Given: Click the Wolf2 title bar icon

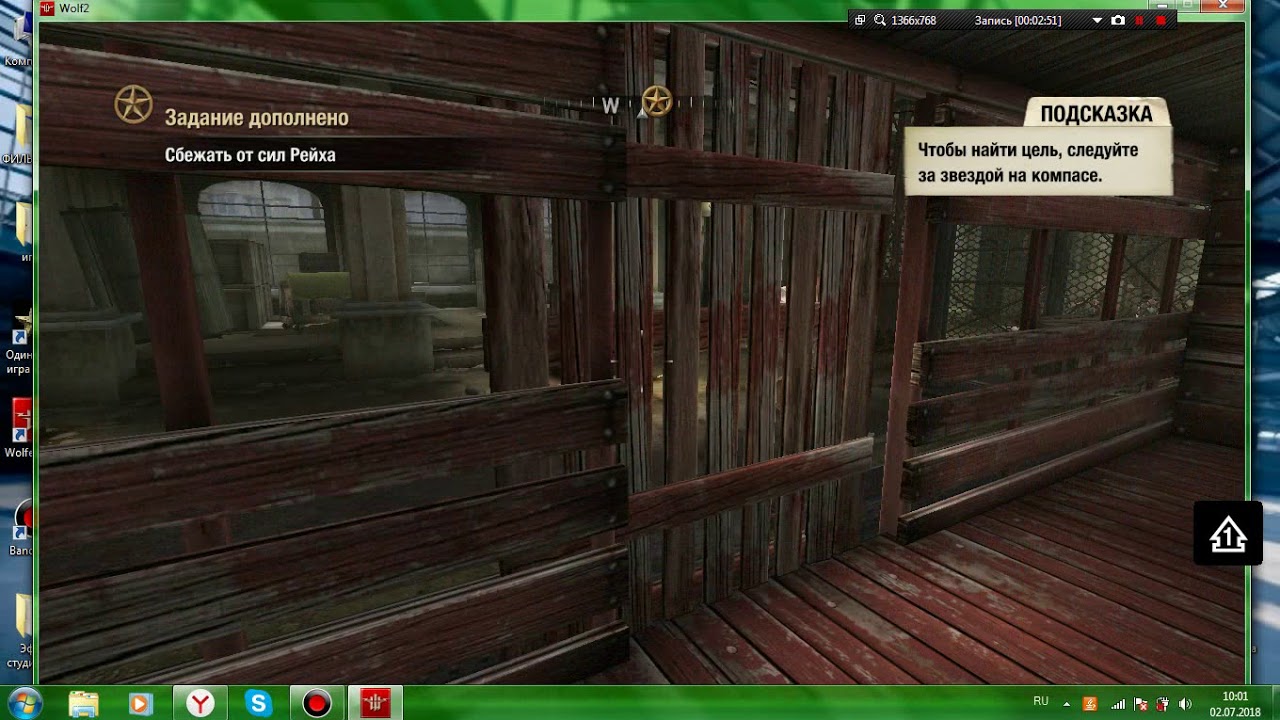Looking at the screenshot, I should 46,9.
